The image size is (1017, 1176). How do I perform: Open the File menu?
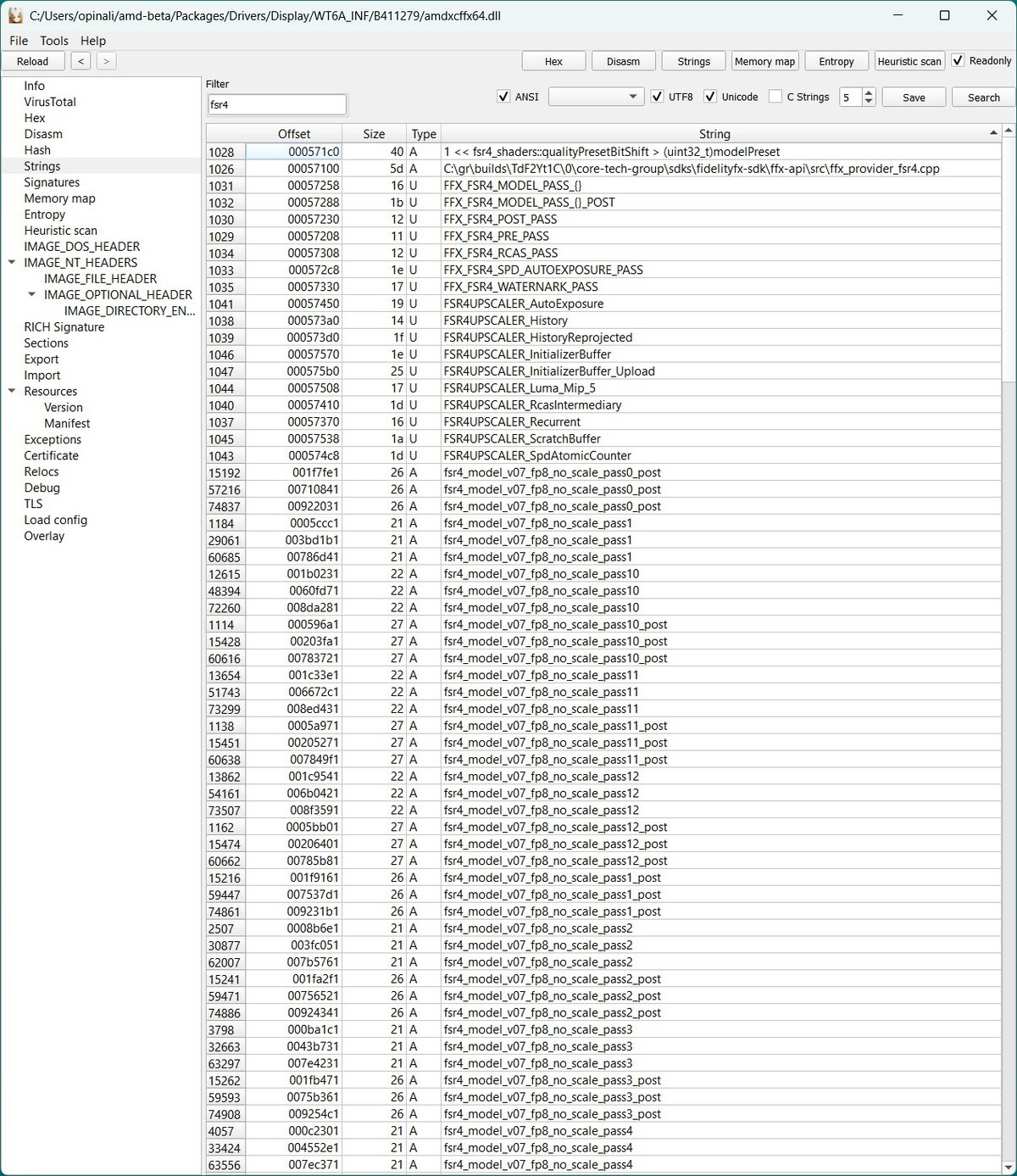[x=19, y=41]
